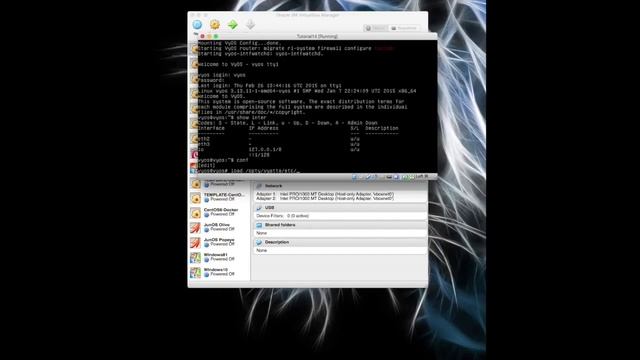Zoom the running VM window with green button
This screenshot has width=640, height=360.
tap(216, 36)
